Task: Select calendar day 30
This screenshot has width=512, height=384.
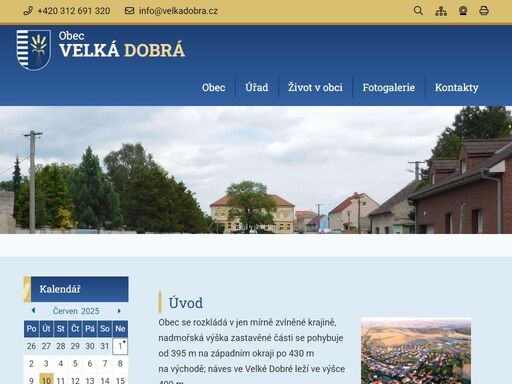Action: pyautogui.click(x=90, y=346)
